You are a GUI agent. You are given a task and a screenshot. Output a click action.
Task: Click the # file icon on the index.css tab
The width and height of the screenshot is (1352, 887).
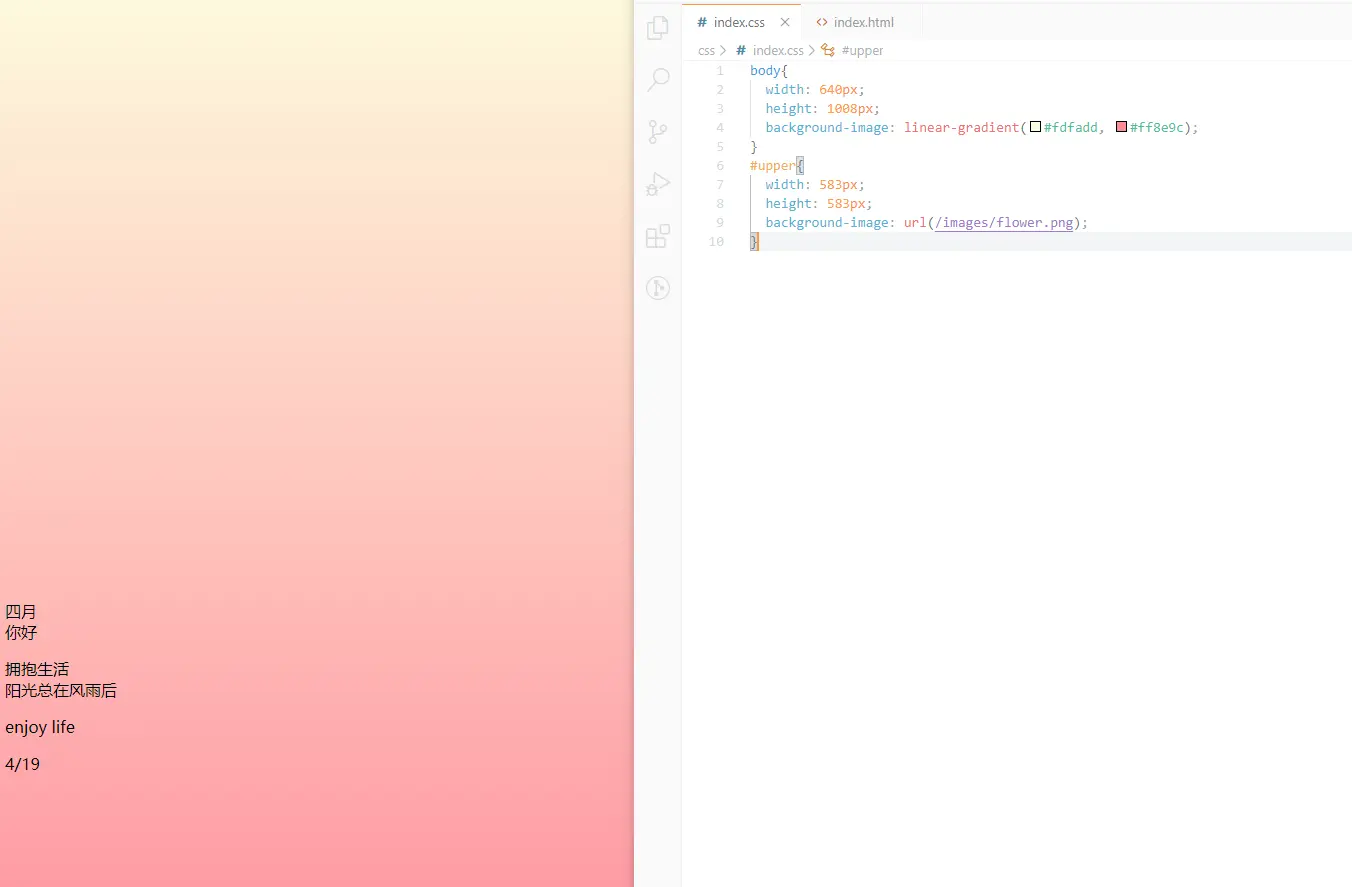point(702,22)
